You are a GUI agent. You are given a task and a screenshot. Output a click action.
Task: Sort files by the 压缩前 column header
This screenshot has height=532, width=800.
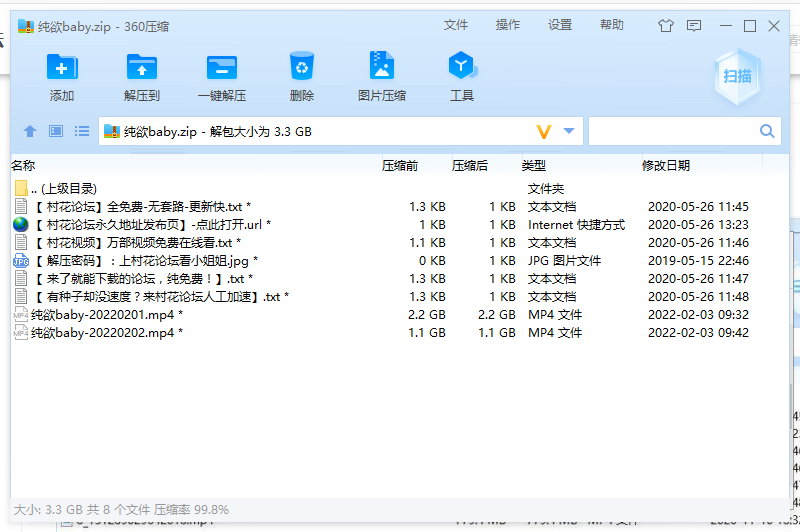(400, 165)
